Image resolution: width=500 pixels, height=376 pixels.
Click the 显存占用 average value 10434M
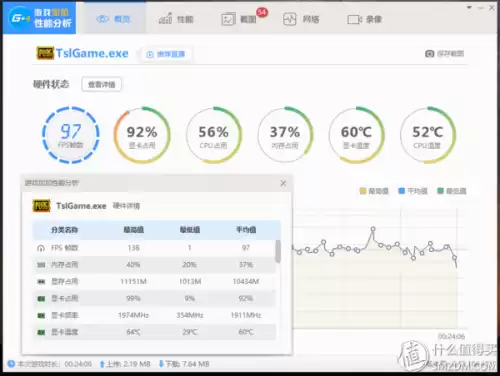pos(246,282)
